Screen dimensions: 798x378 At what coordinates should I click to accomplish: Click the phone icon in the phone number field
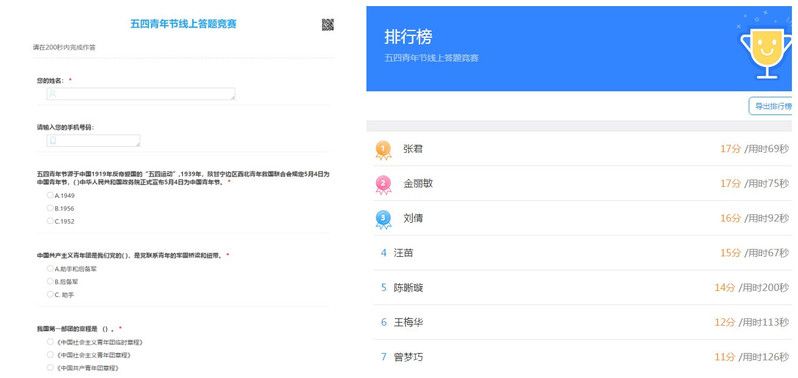tap(52, 141)
